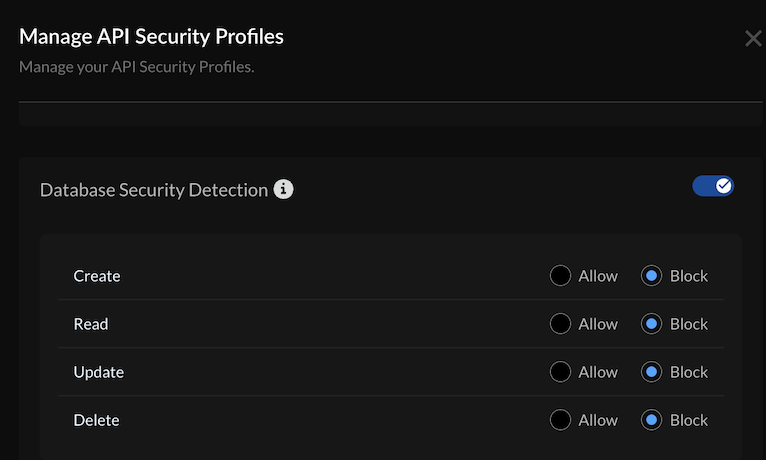766x460 pixels.
Task: Pick Block radio for Delete operation
Action: [x=652, y=420]
